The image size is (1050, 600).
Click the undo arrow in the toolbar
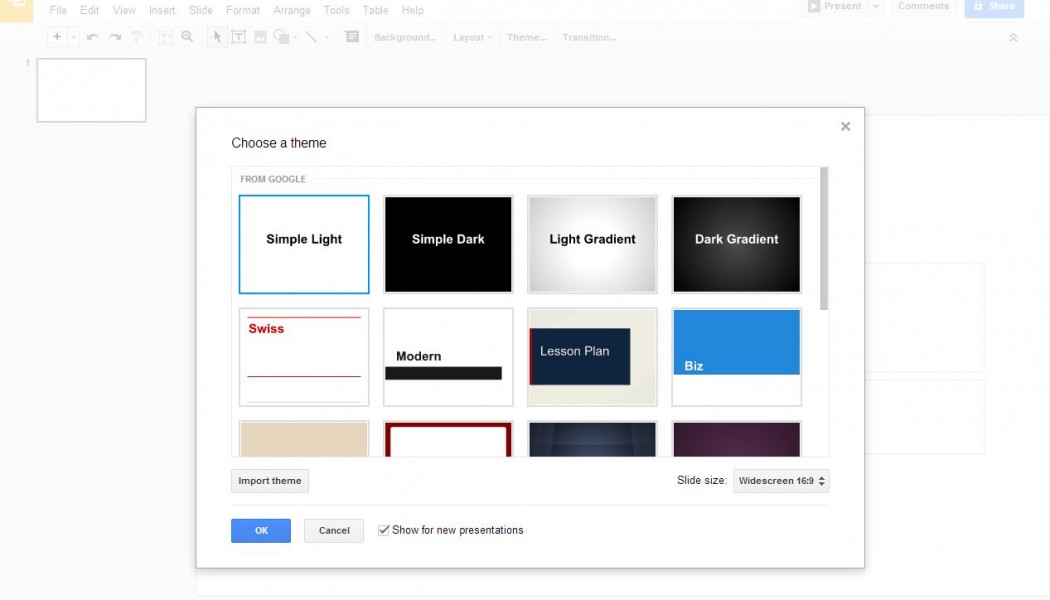pos(93,37)
